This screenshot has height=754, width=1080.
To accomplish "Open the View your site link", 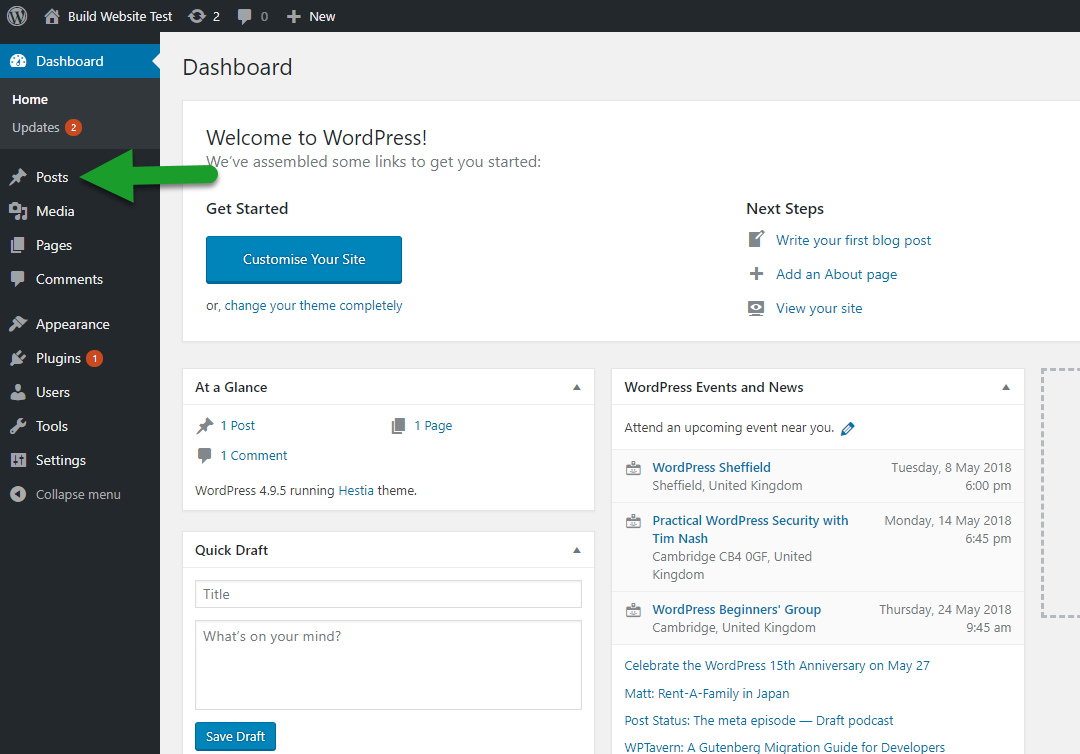I will tap(819, 308).
